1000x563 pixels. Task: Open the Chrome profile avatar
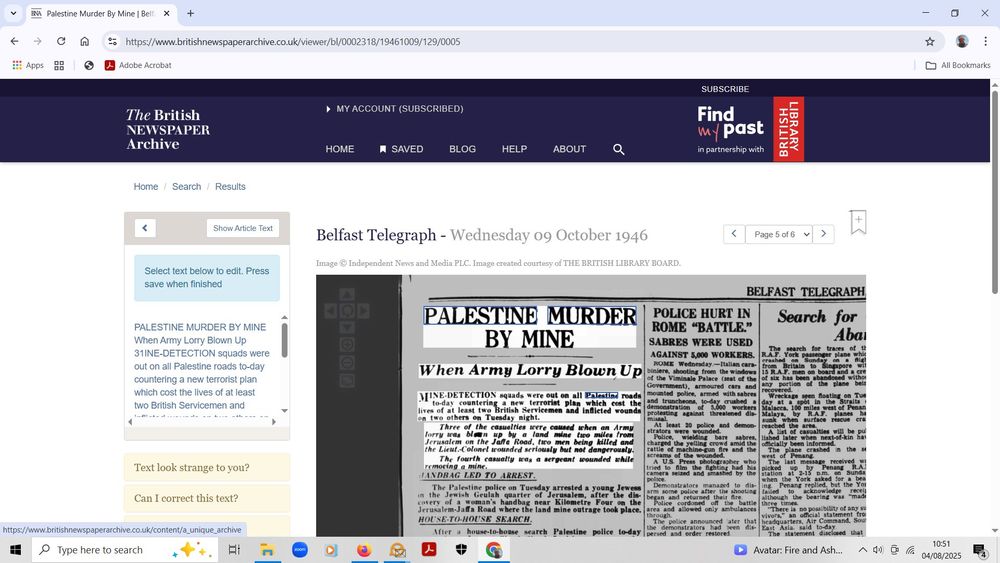(962, 41)
